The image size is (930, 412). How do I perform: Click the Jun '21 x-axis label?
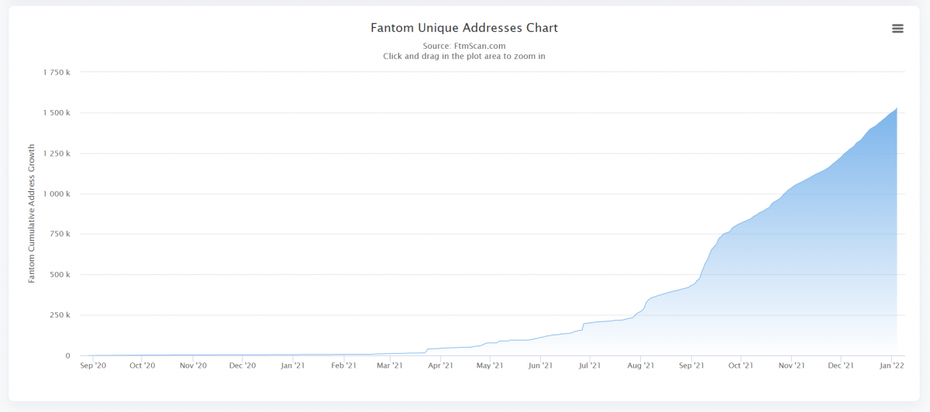coord(540,366)
